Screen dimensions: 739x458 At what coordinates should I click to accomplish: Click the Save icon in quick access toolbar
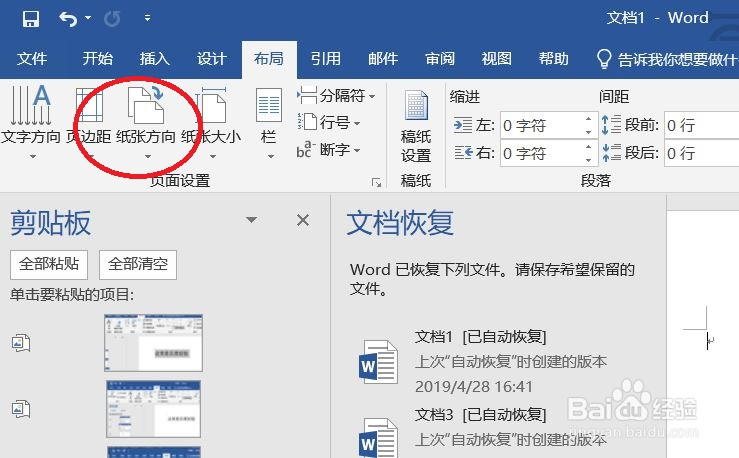pyautogui.click(x=31, y=19)
